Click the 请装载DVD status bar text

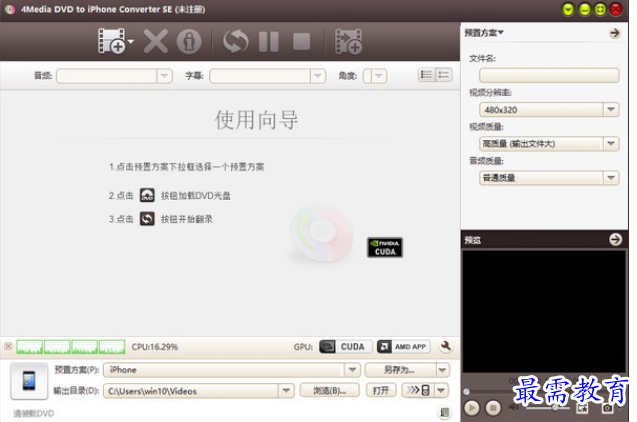[33, 413]
